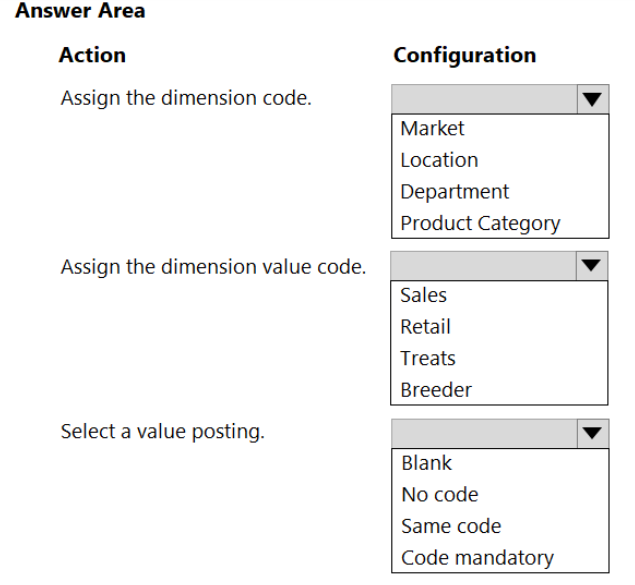The height and width of the screenshot is (585, 635).
Task: Select Breeder dimension value
Action: click(436, 390)
